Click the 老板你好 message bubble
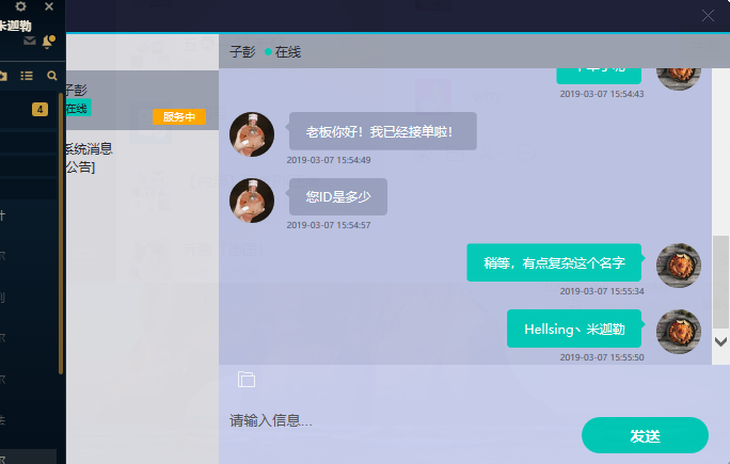Screen dimensions: 730x464 coord(382,131)
